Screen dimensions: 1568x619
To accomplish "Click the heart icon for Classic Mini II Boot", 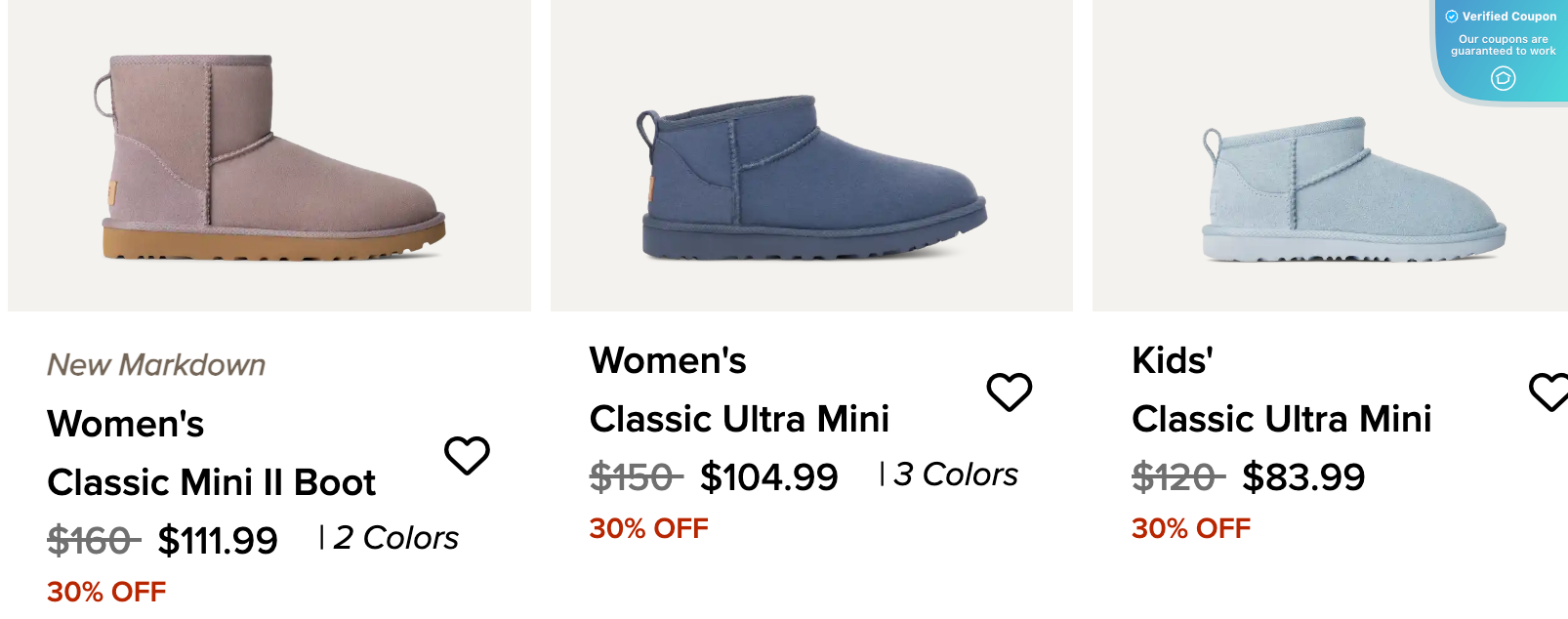I will [468, 455].
